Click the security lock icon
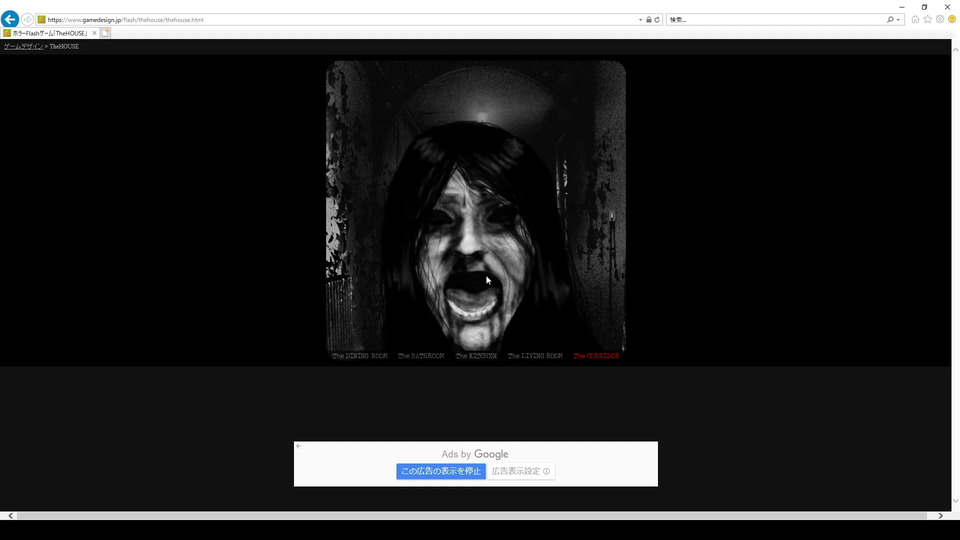 (x=649, y=20)
